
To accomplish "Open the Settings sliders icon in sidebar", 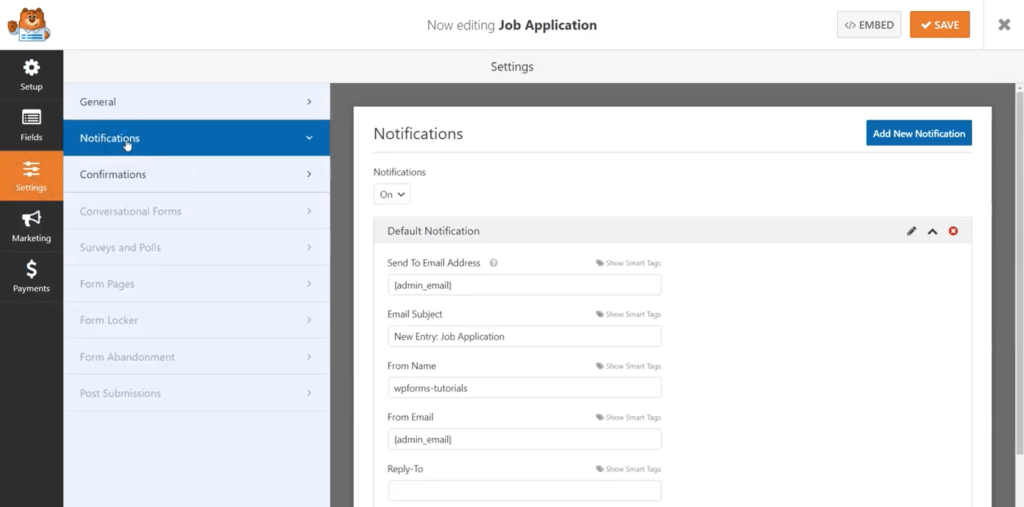I will pos(31,169).
